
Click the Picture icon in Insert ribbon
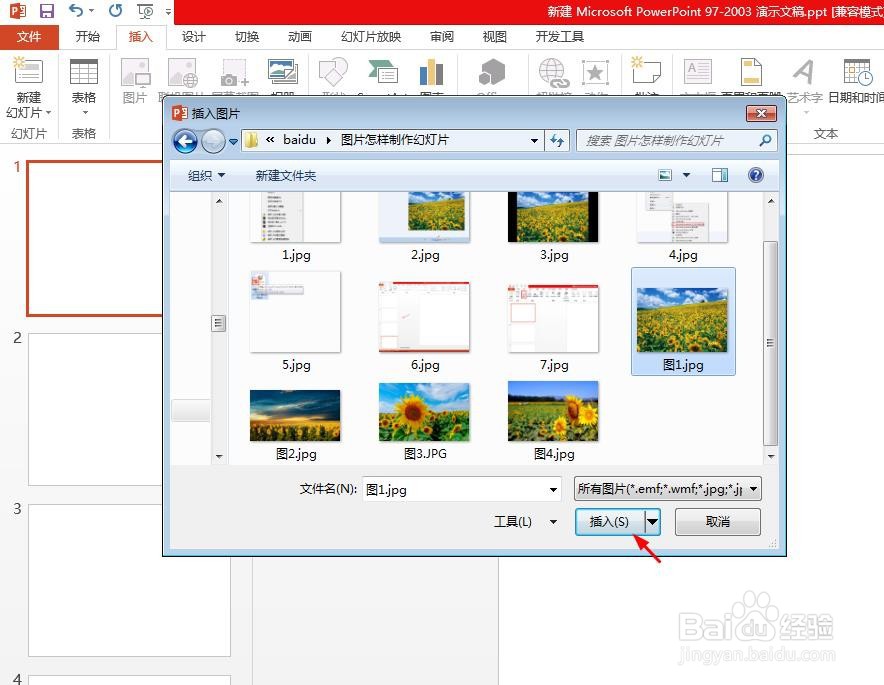(135, 72)
